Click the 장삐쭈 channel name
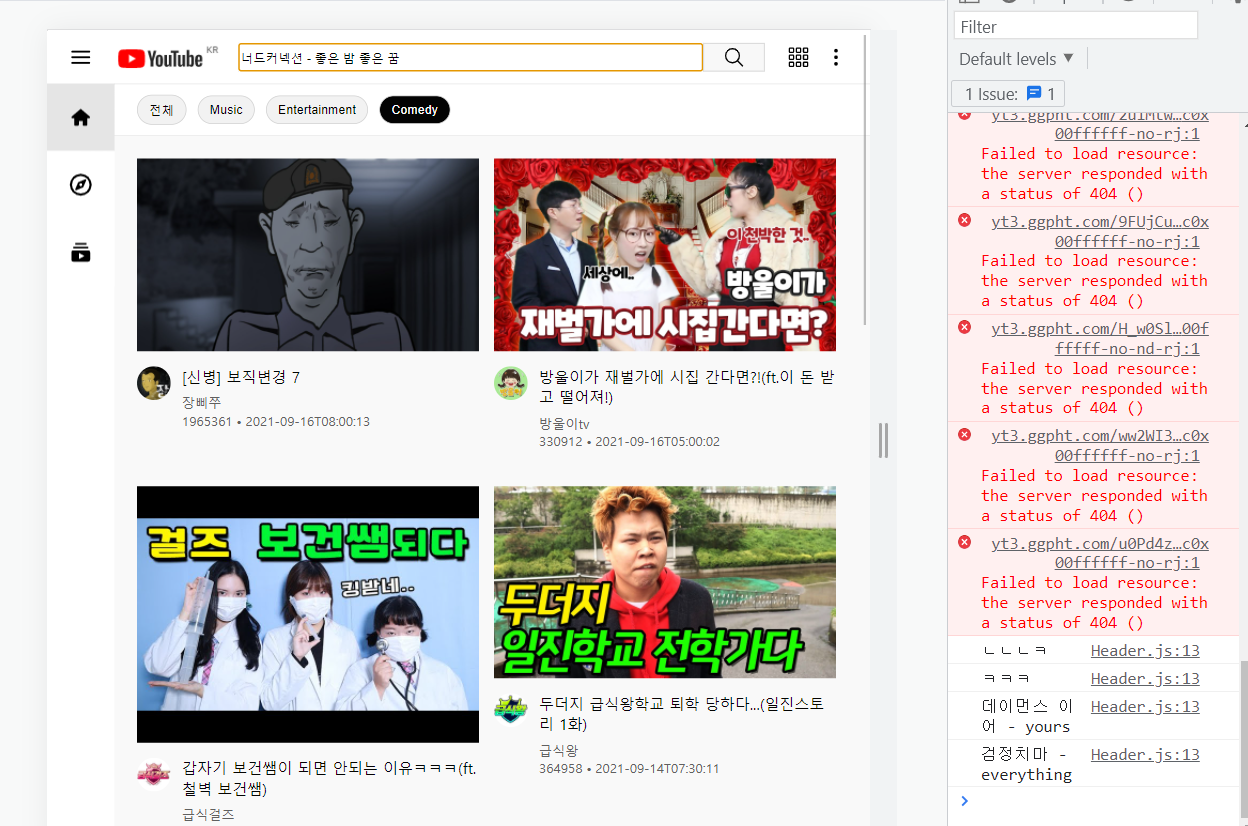Screen dimensions: 1248x826 tap(202, 402)
